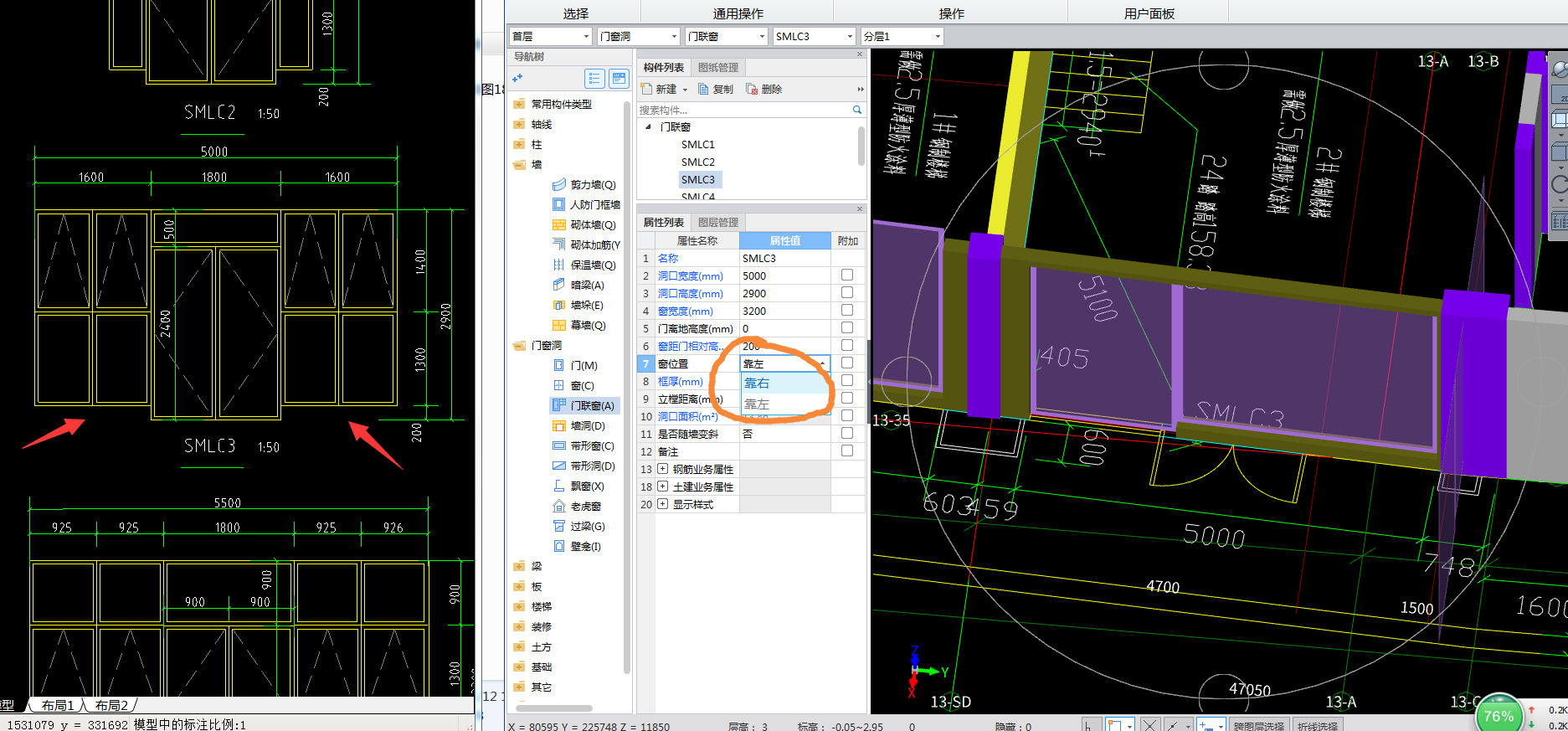Close the 属性列表 panel
This screenshot has height=731, width=1568.
[x=860, y=209]
